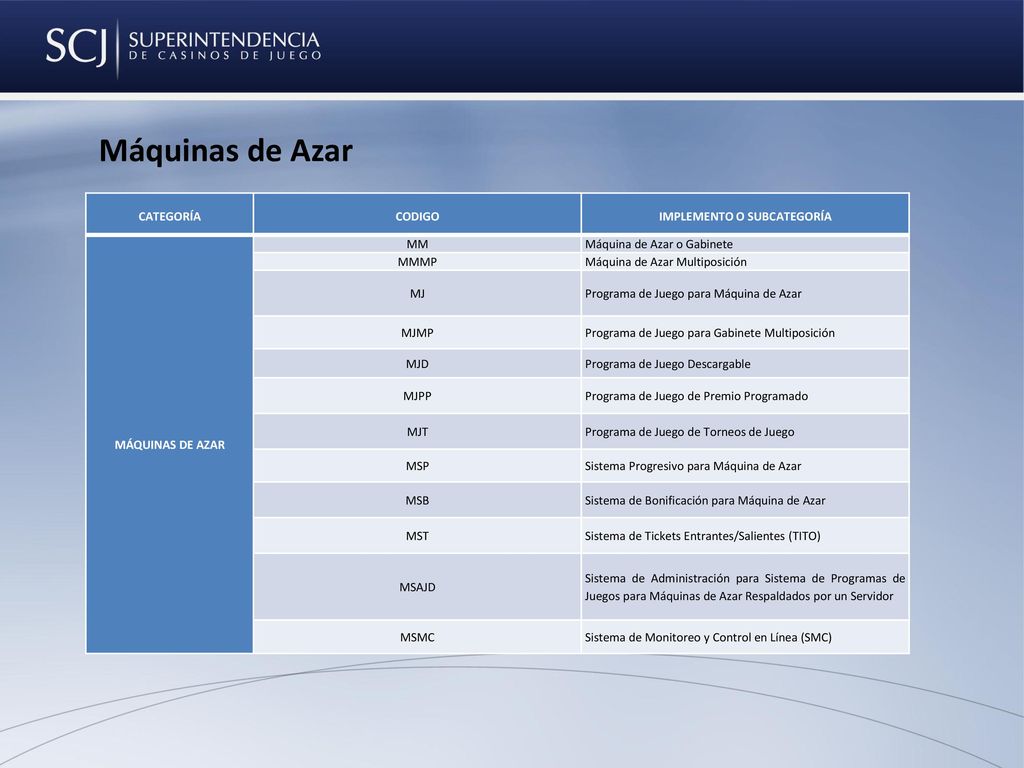1024x768 pixels.
Task: Select 'Máquina de Azar Multiposición' cell
Action: tap(745, 262)
